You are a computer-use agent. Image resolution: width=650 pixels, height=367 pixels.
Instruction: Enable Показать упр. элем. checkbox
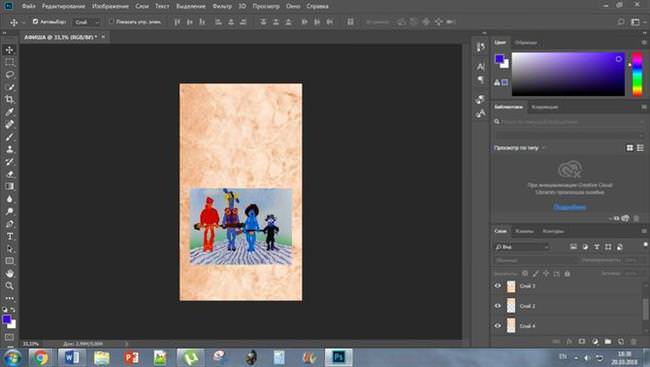click(111, 22)
